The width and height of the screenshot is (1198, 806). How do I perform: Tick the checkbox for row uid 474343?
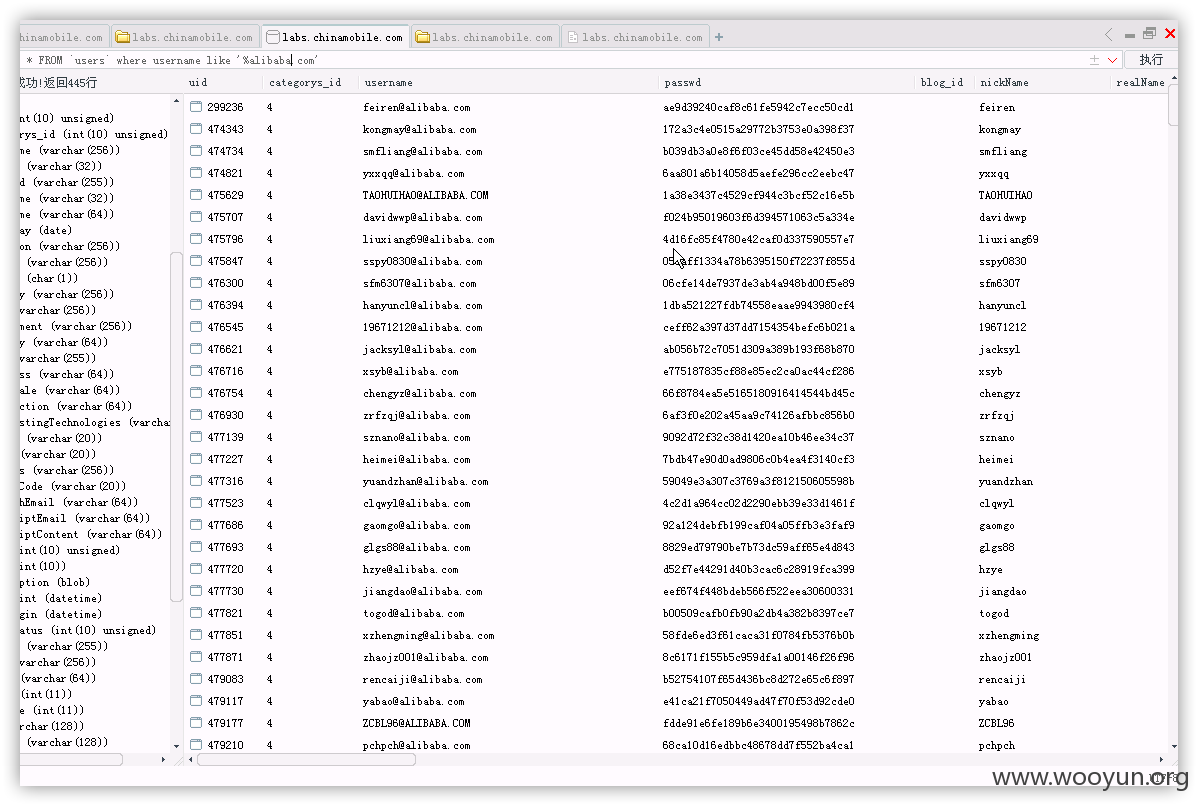point(196,129)
